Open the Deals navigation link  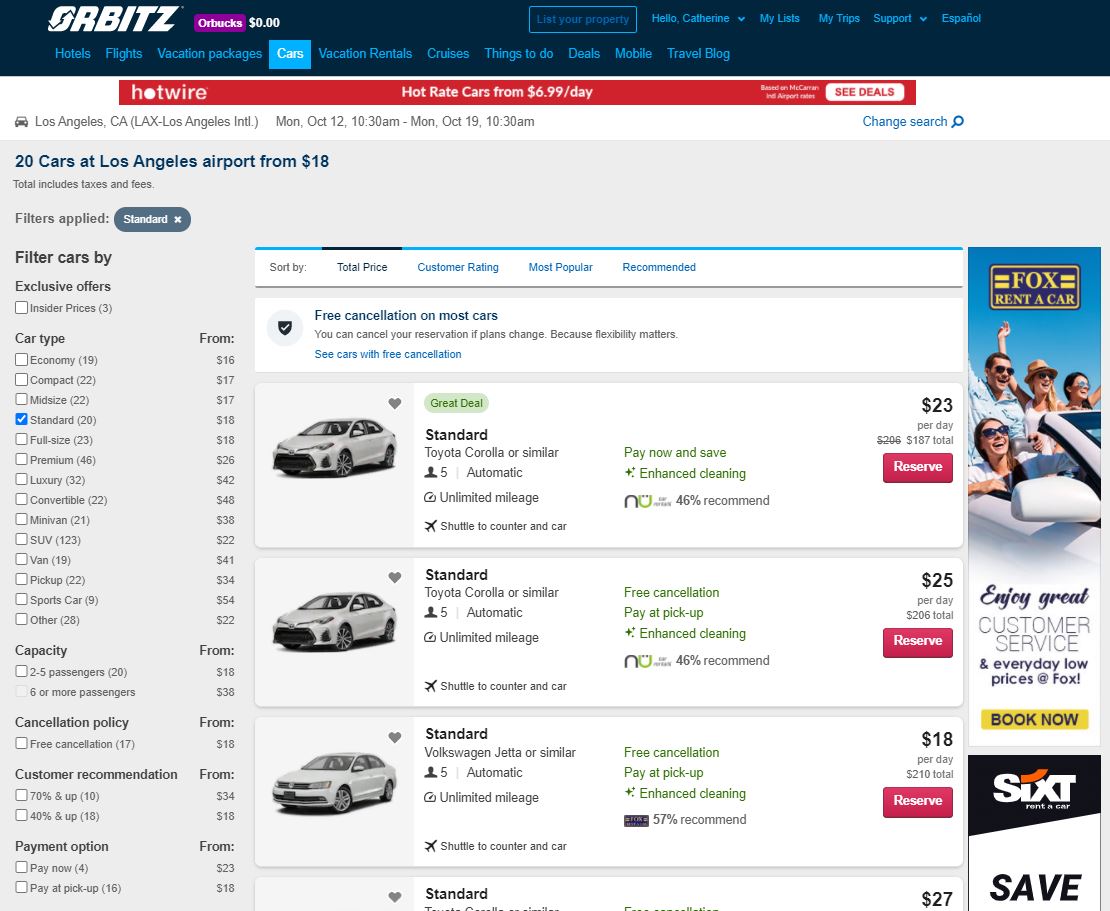pos(584,54)
